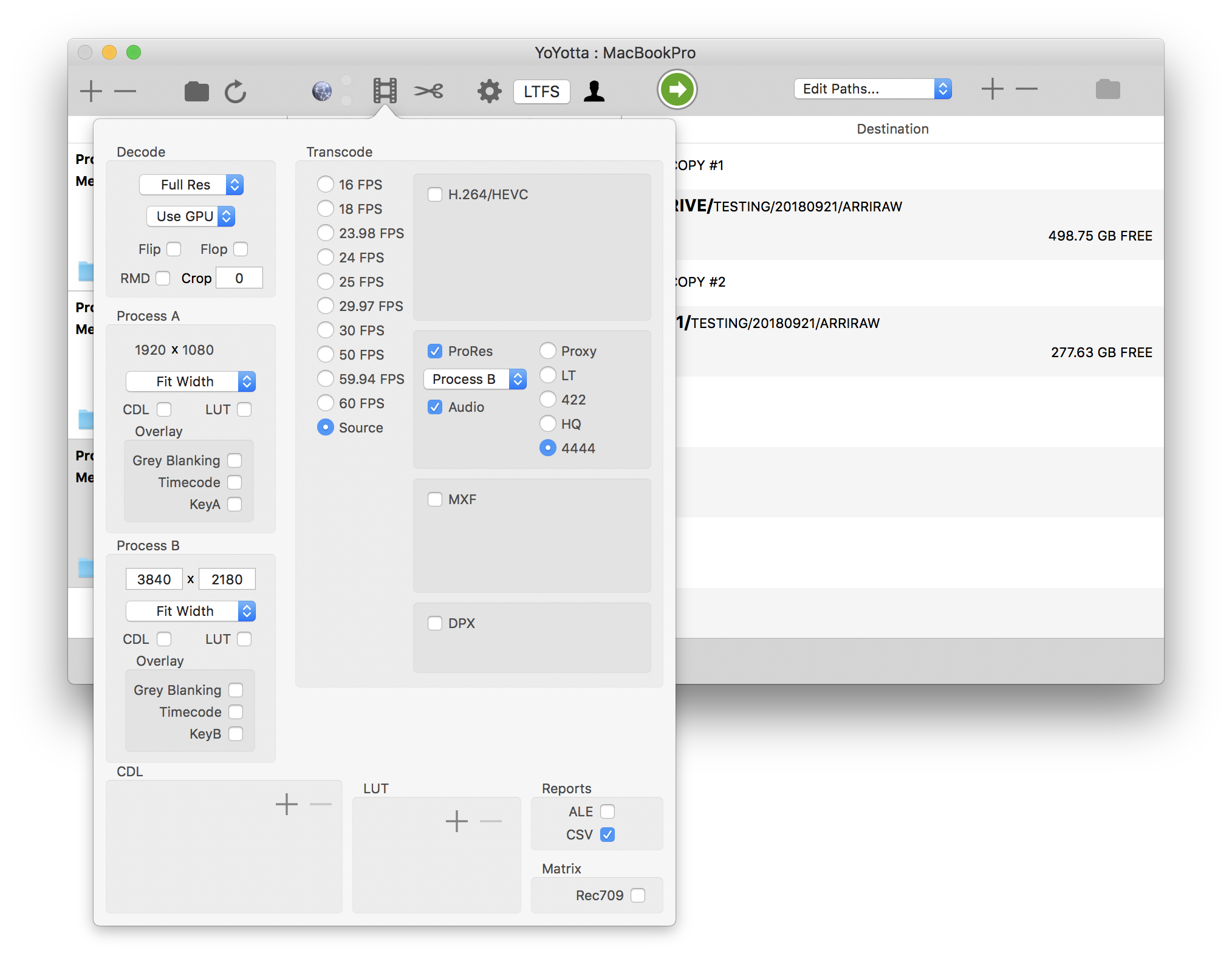Viewport: 1232px width, 967px height.
Task: Enable Process B Grey Blanking checkbox
Action: (x=236, y=690)
